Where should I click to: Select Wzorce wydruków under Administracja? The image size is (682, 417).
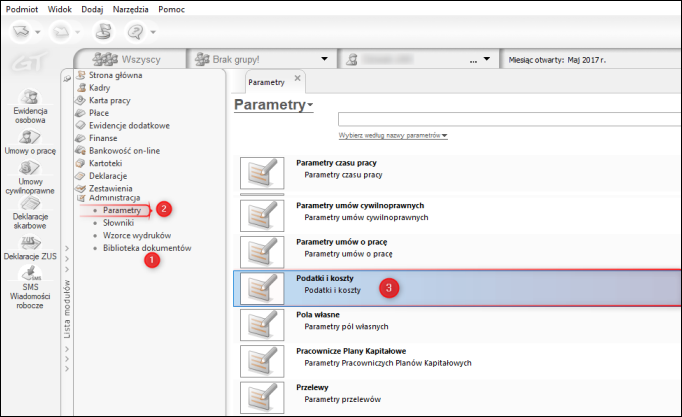pos(137,236)
